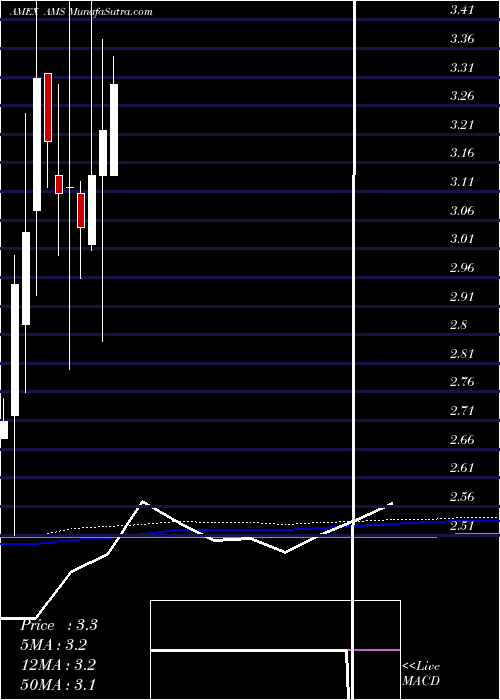This screenshot has width=500, height=700.
Task: Click the AMEX AMS MunafaSutra.com chart title
Action: coord(82,12)
